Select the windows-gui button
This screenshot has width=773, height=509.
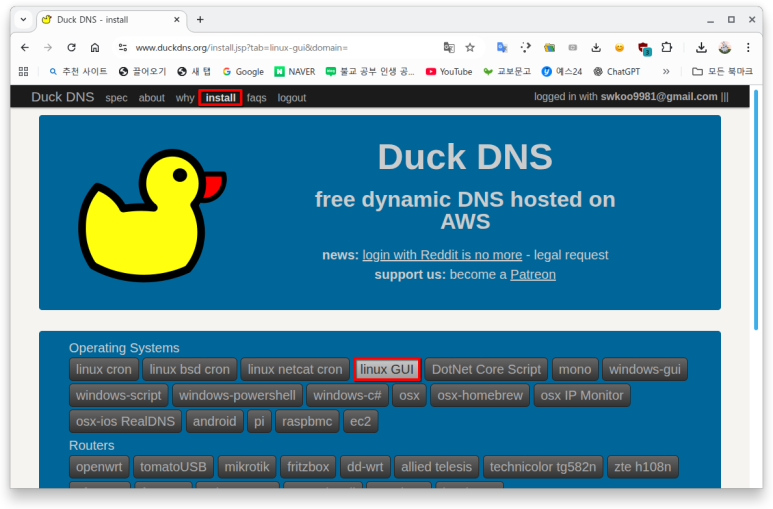click(x=644, y=369)
